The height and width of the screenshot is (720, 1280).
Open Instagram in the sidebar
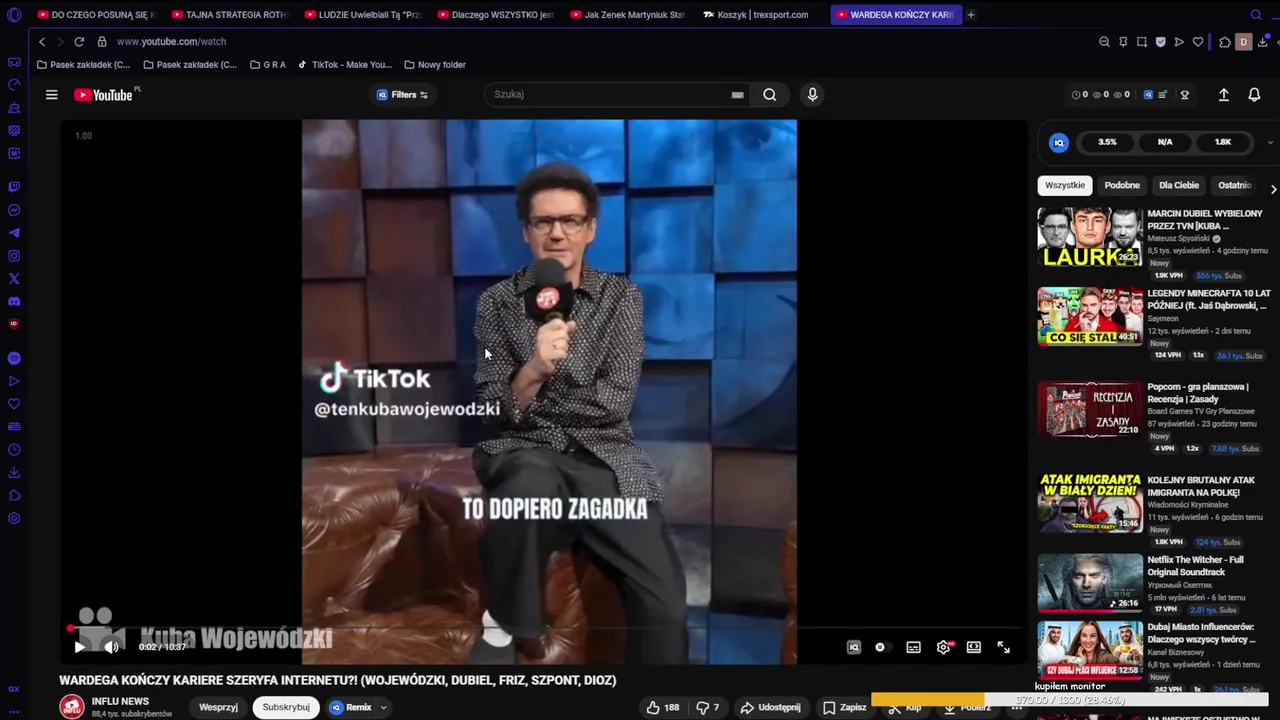pos(14,256)
